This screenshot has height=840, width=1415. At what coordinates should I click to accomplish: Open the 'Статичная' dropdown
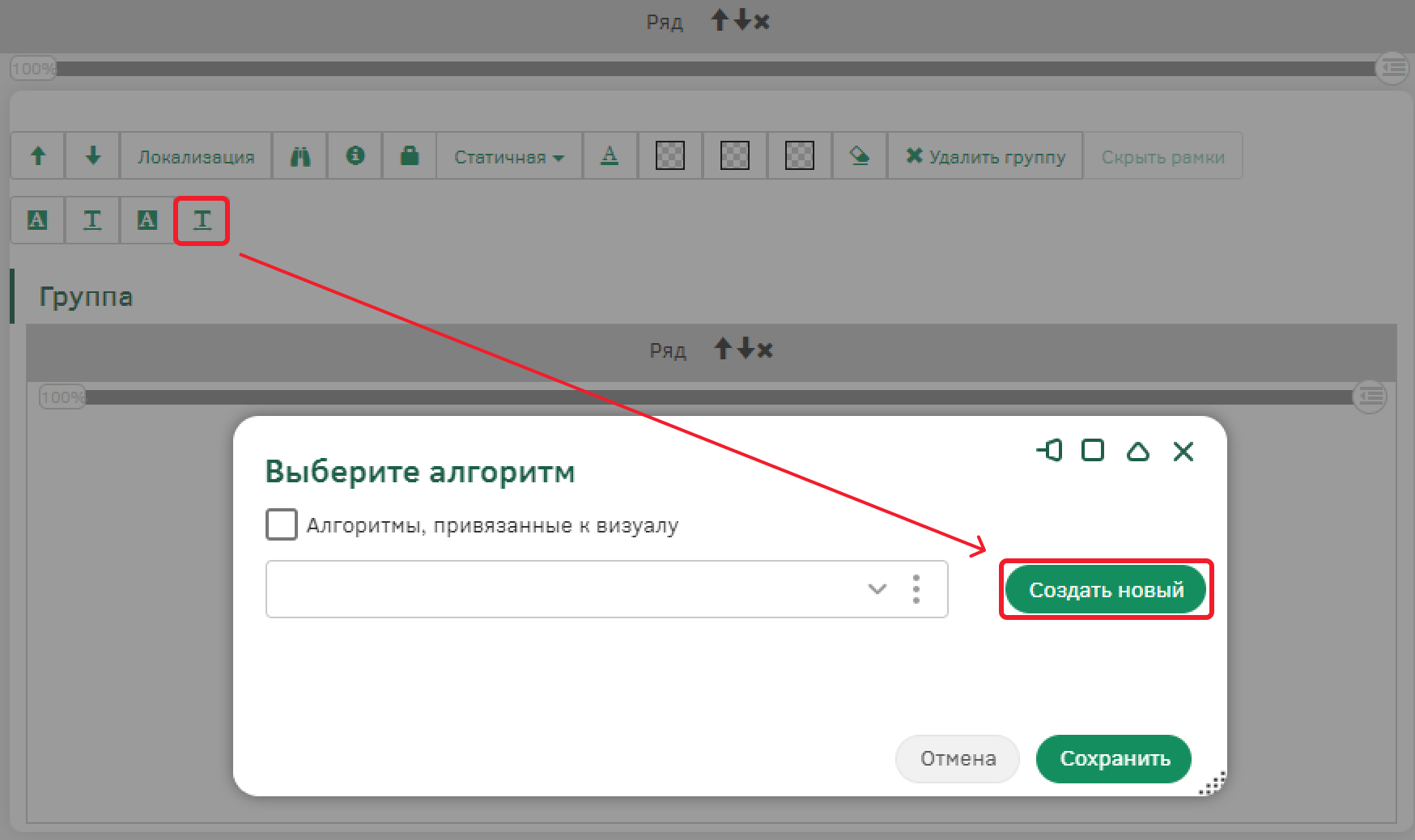click(x=508, y=156)
